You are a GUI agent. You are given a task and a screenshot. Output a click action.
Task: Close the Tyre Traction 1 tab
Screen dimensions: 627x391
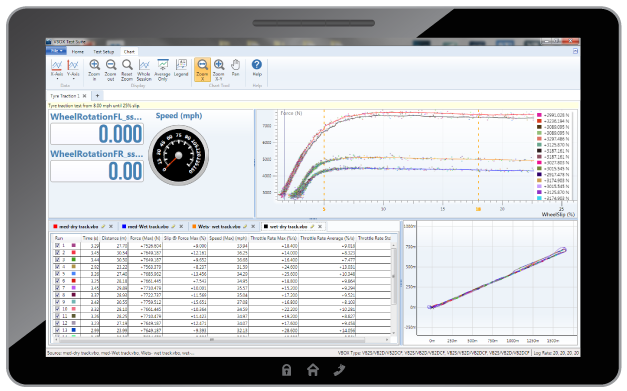[84, 96]
